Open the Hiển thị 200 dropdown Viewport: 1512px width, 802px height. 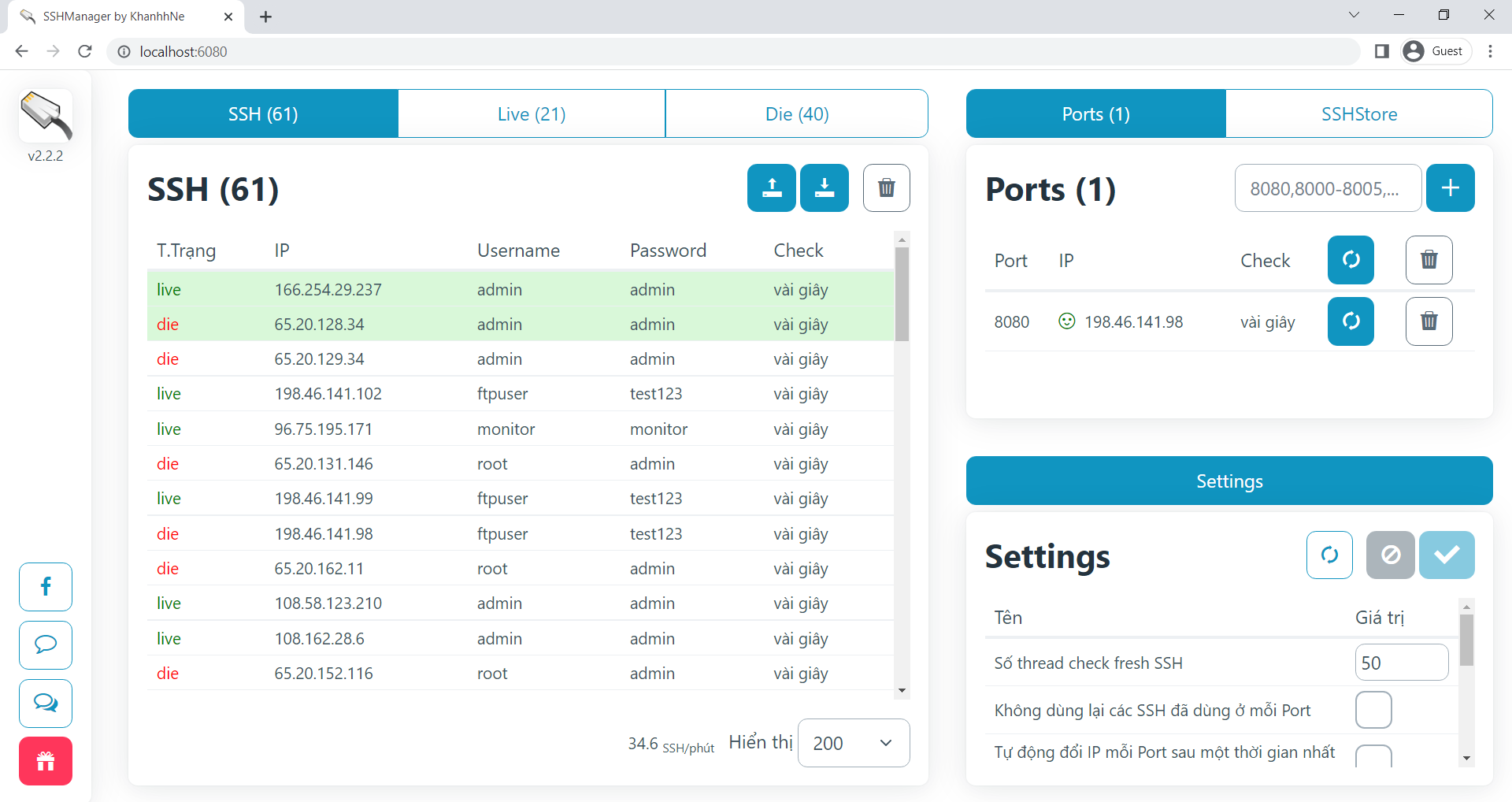point(854,743)
